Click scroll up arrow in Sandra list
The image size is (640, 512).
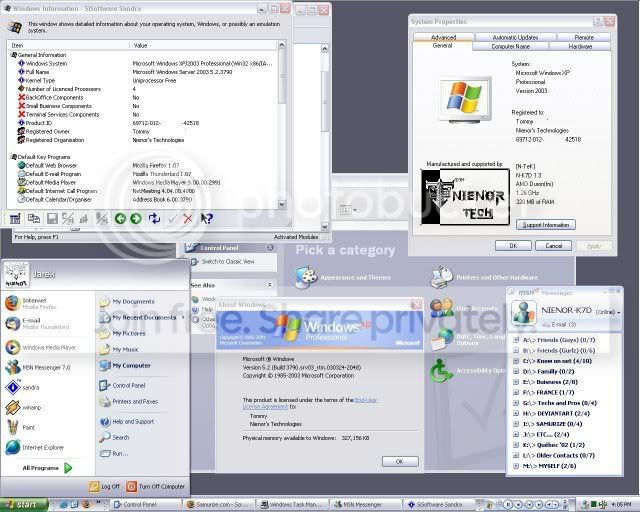click(x=282, y=44)
